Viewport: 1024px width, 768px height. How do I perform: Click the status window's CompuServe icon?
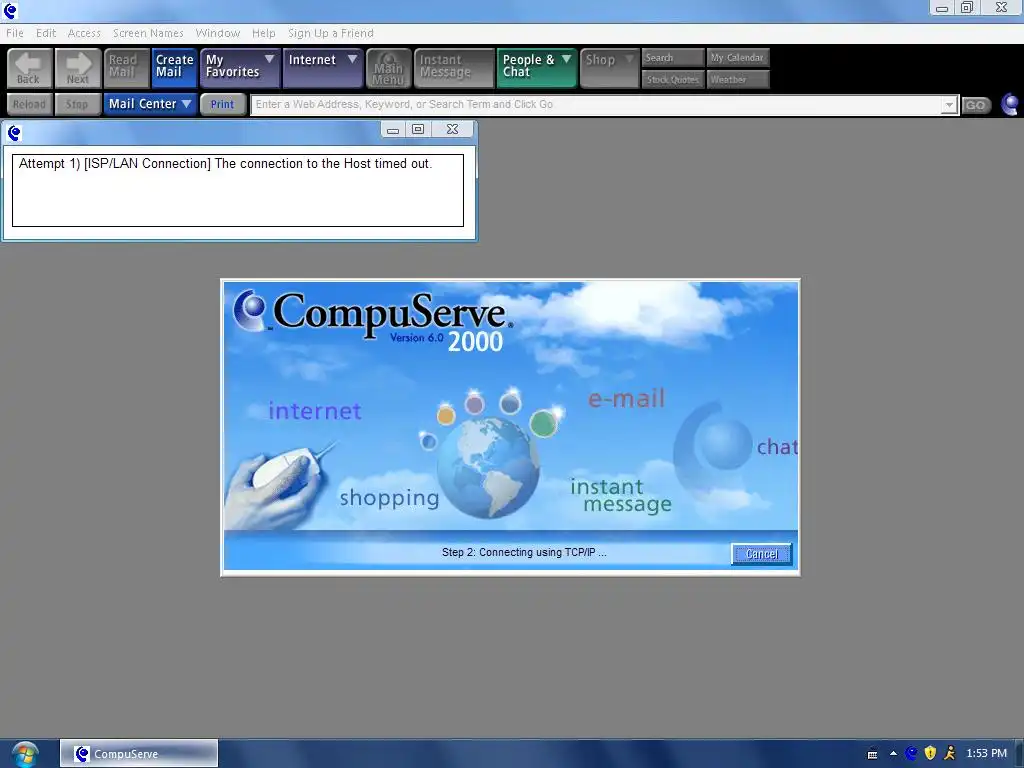14,133
